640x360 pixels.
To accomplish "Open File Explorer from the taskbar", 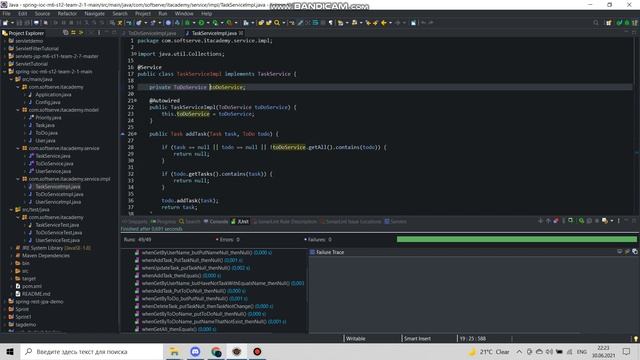I will point(174,351).
